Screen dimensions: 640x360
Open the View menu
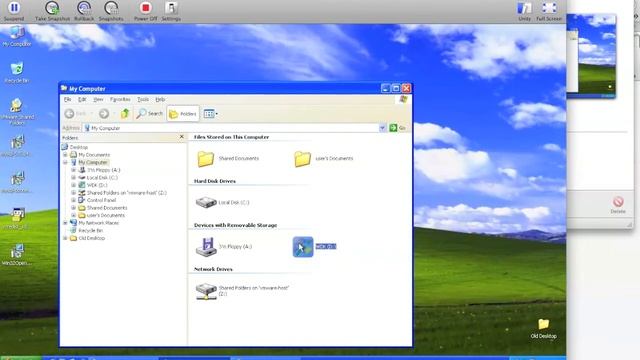tap(98, 99)
